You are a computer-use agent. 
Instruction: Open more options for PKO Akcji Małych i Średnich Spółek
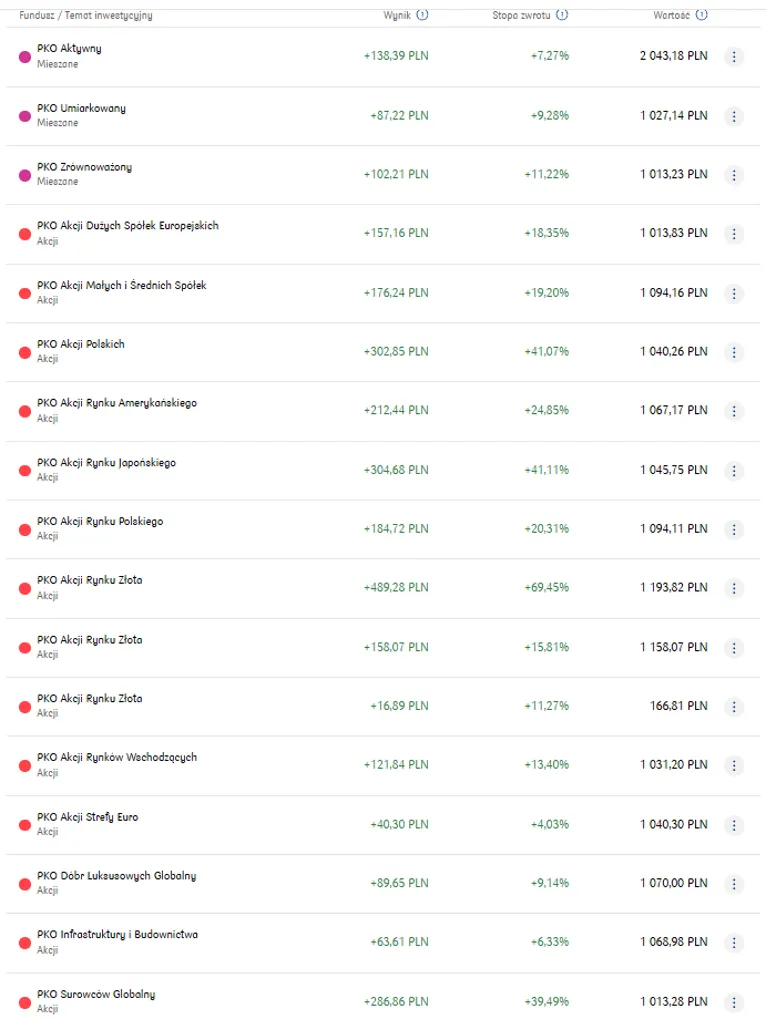(x=734, y=293)
